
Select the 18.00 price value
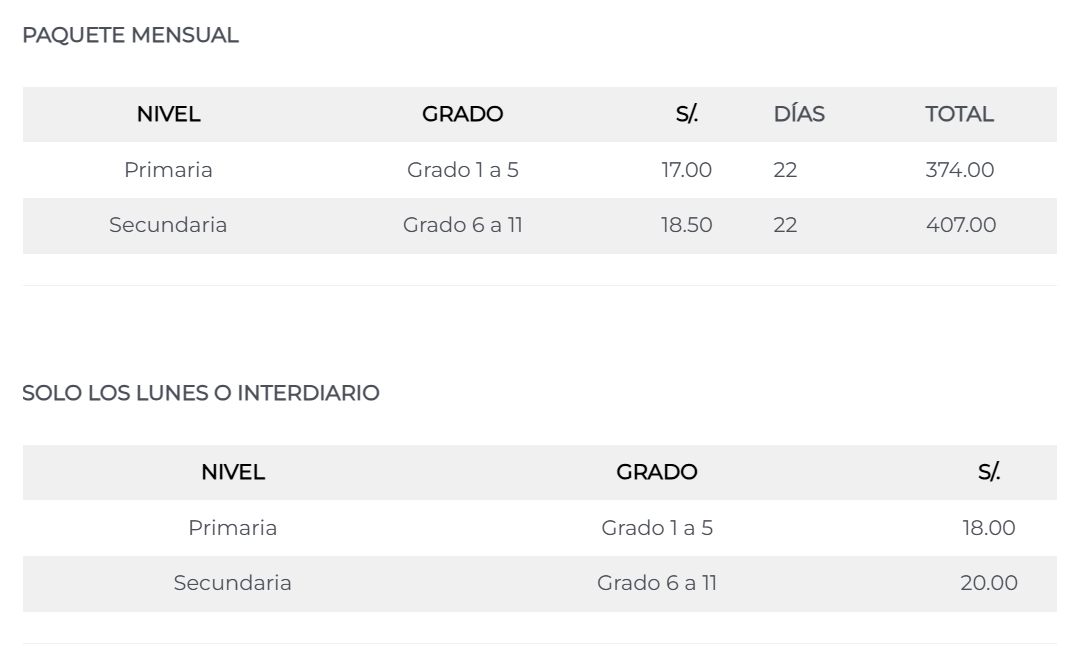point(988,527)
